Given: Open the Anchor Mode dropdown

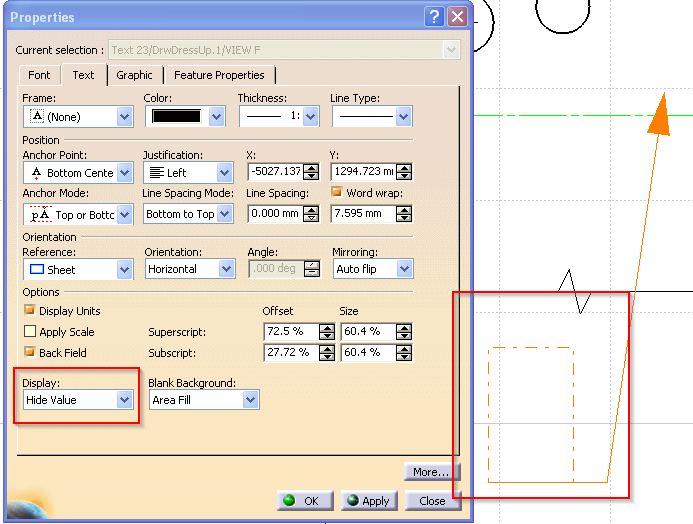Looking at the screenshot, I should pos(125,215).
